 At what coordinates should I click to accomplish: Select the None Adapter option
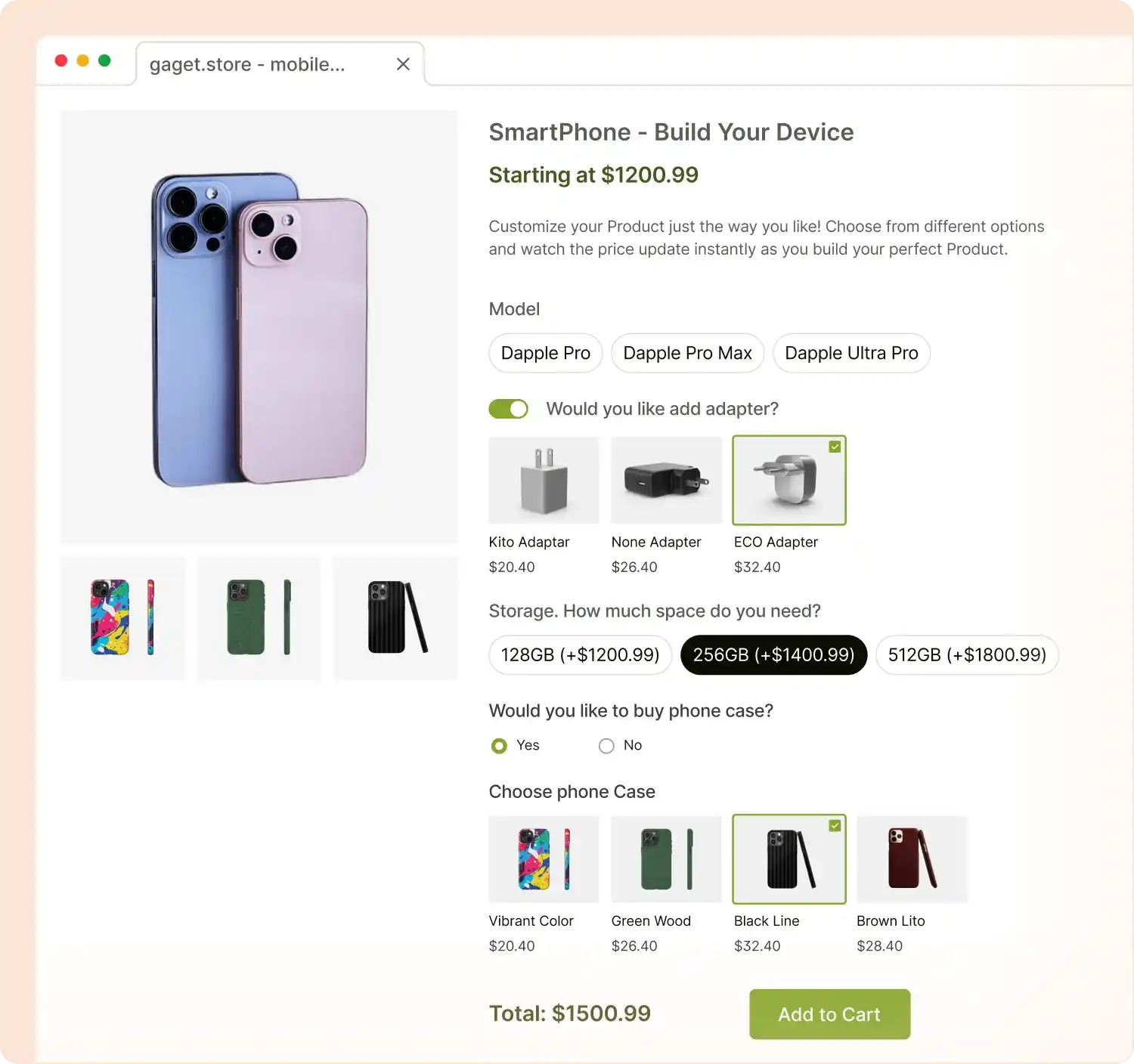point(666,481)
